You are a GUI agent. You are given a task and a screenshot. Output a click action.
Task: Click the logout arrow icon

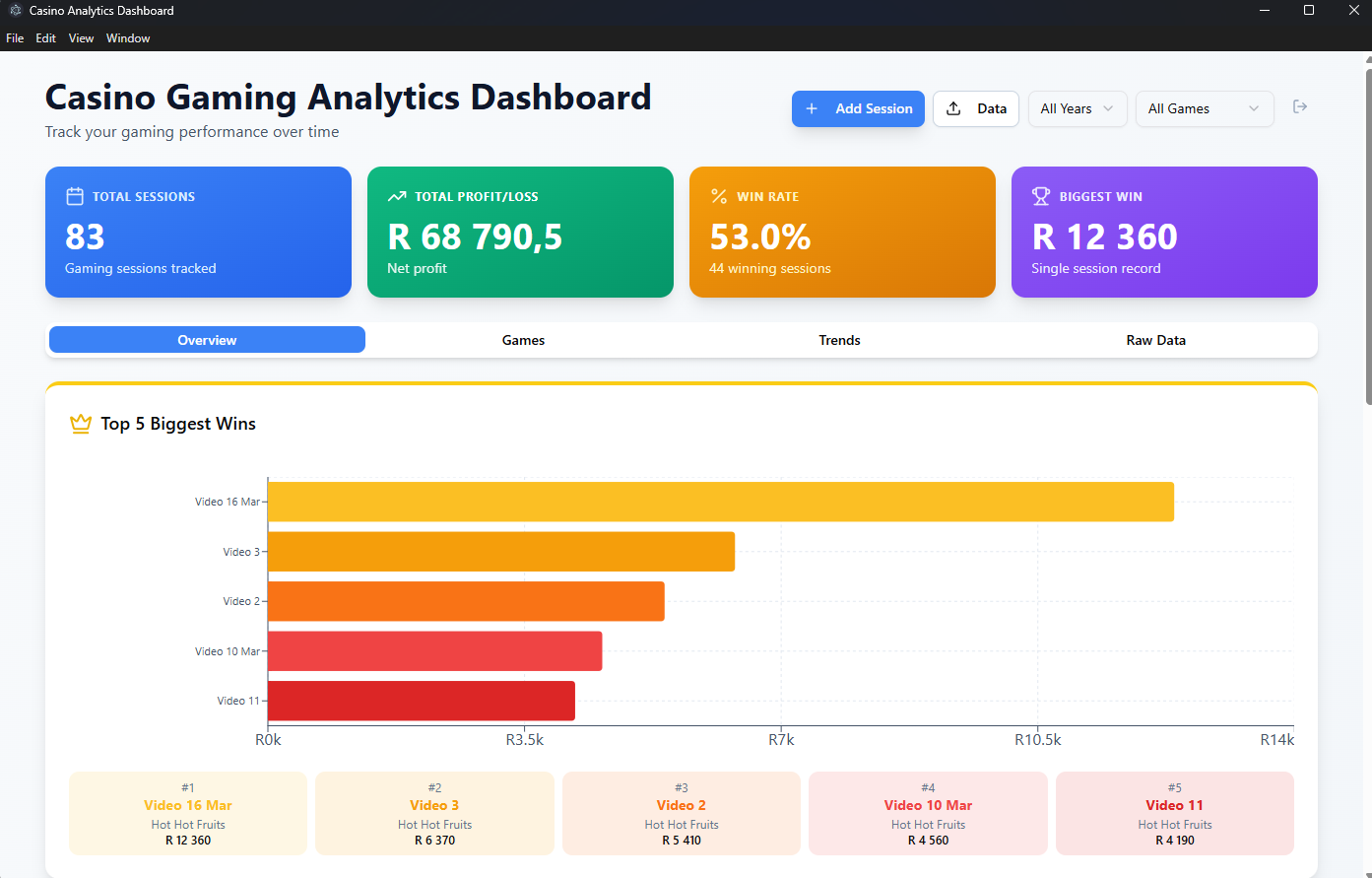1300,106
